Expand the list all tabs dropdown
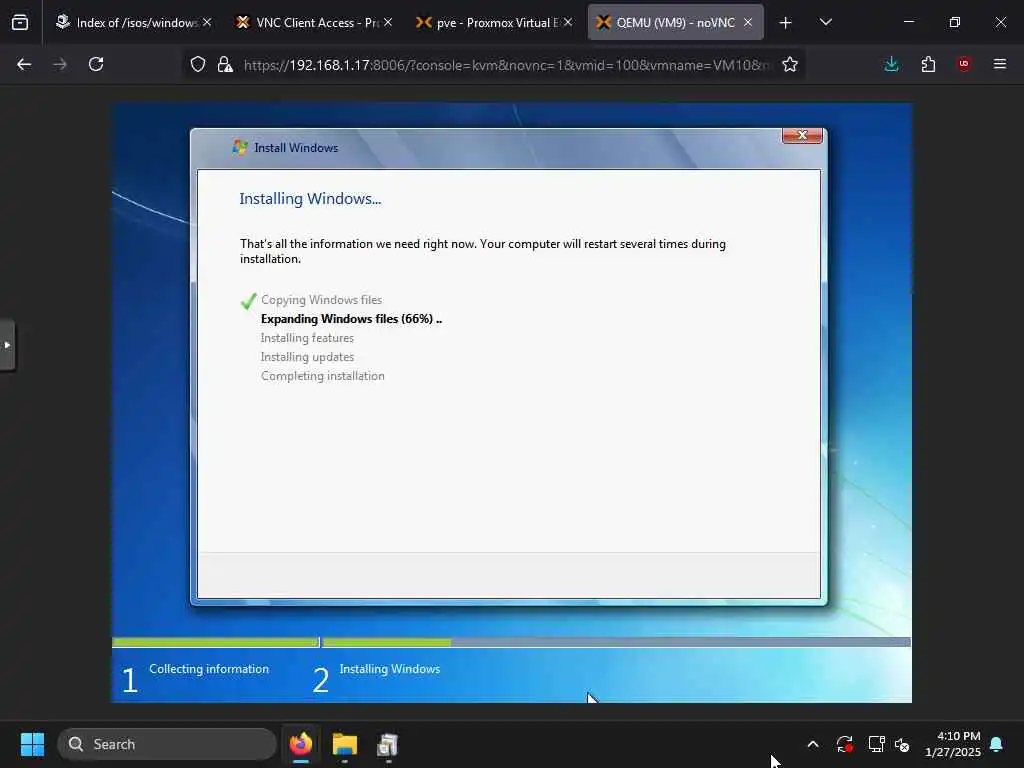Screen dimensions: 1024x768 tap(825, 23)
